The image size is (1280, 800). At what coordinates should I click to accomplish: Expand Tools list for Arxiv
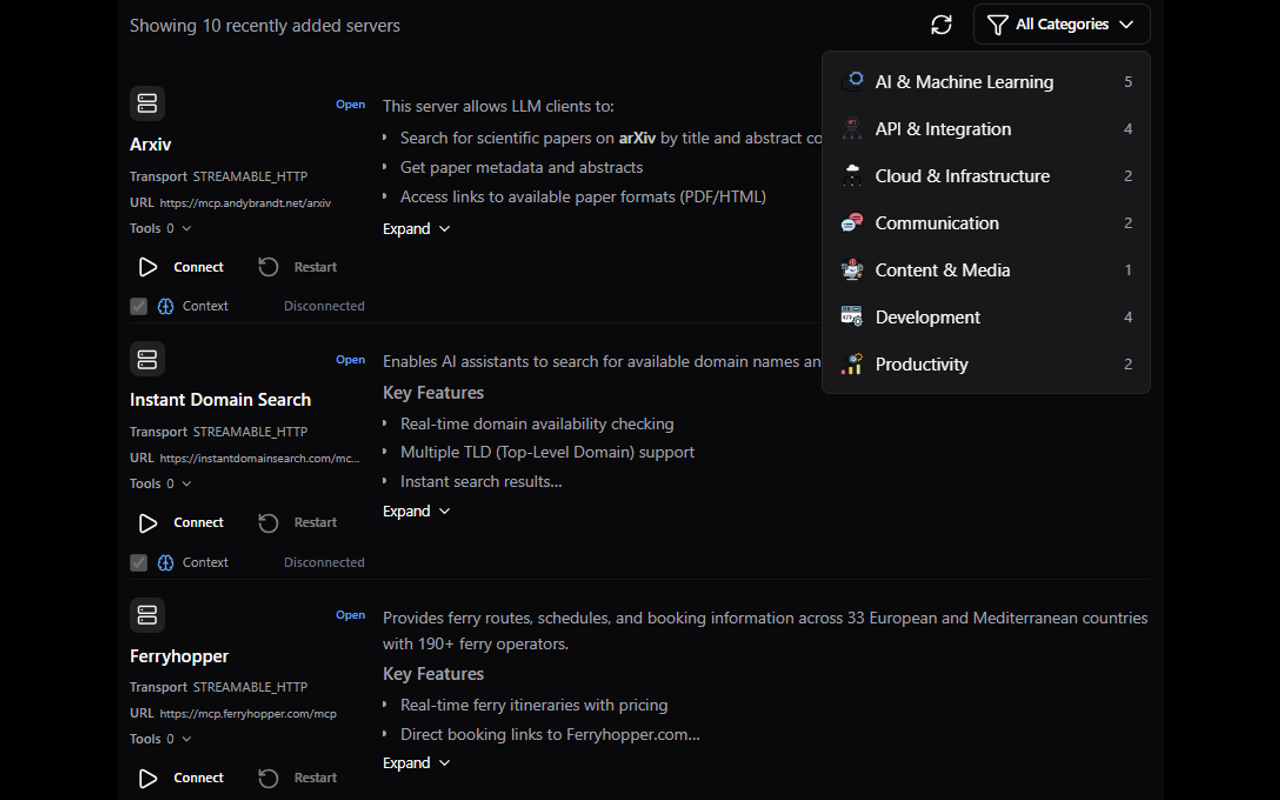point(161,228)
